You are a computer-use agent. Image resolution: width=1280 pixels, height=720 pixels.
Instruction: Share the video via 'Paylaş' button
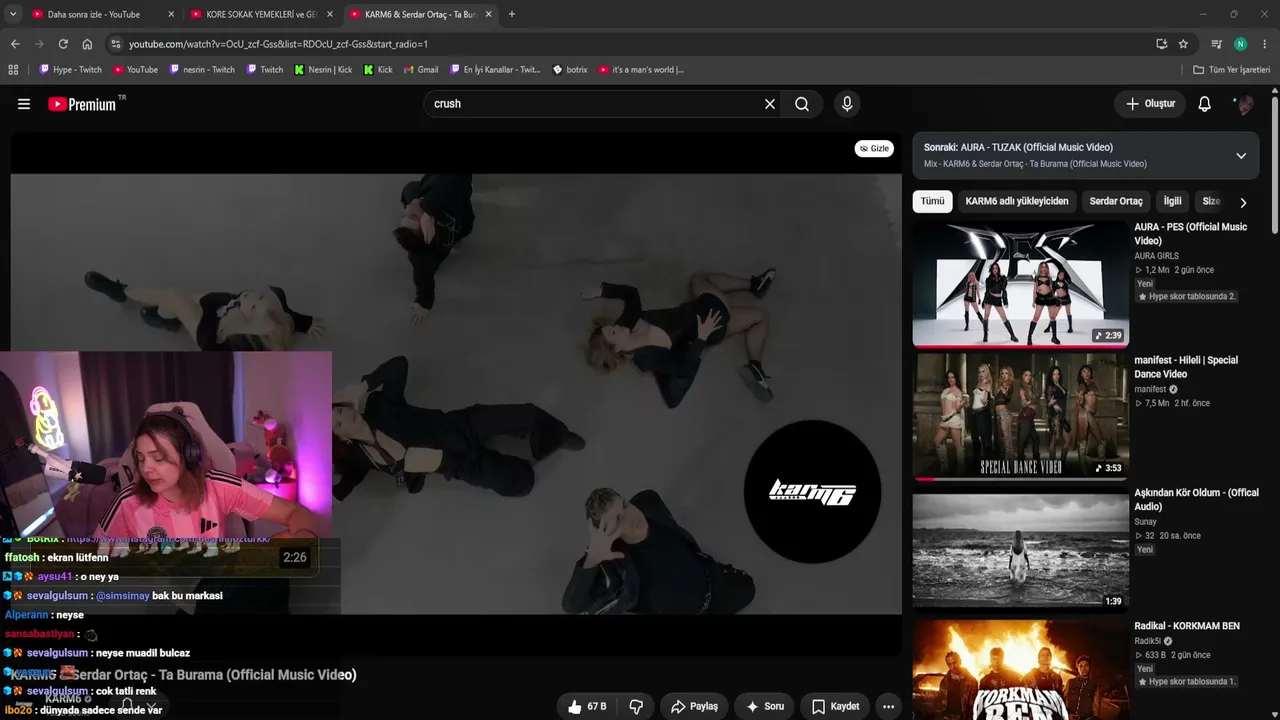[x=694, y=706]
